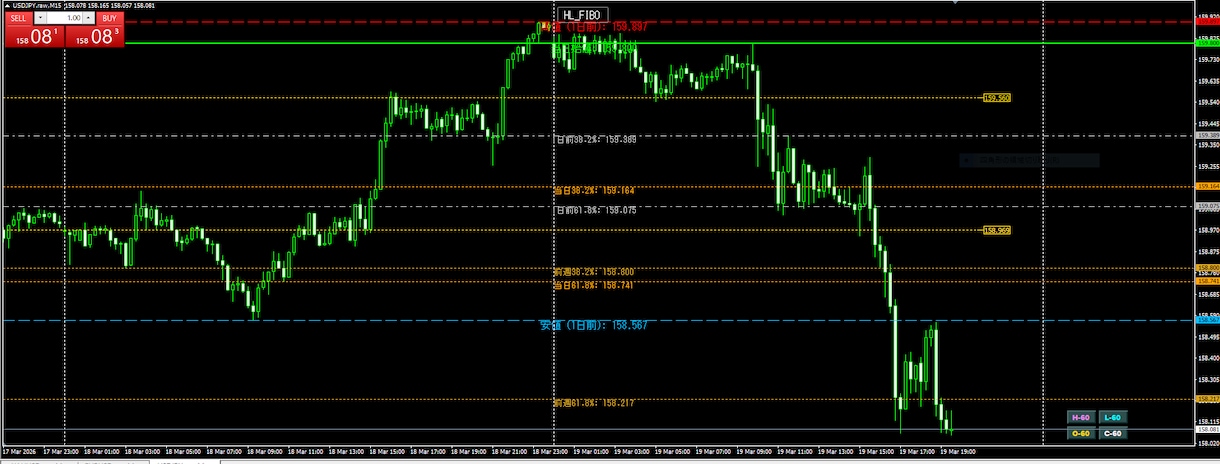Click the 159.164 orange tag on price scale
This screenshot has height=464, width=1220.
[1207, 186]
